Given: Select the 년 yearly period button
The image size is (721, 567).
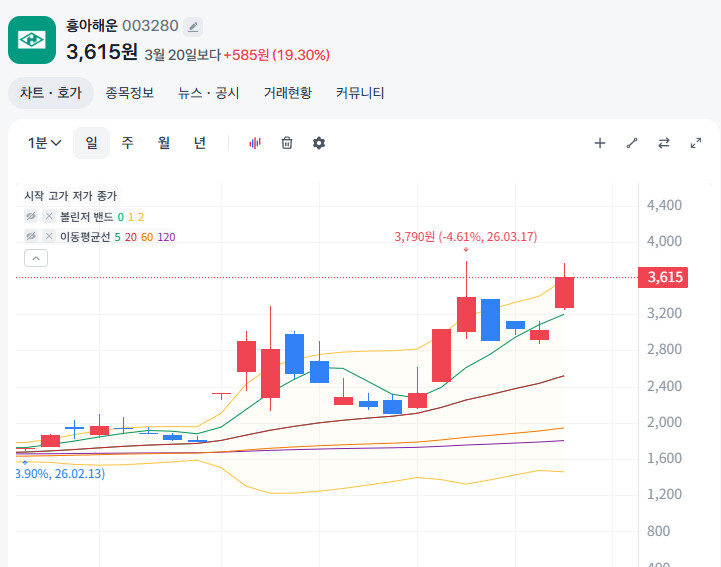Looking at the screenshot, I should 200,143.
